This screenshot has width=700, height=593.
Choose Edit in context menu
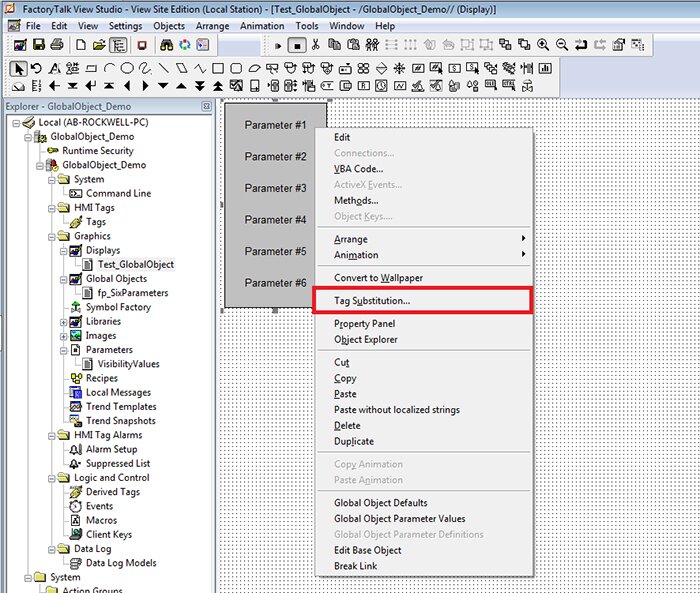coord(423,137)
